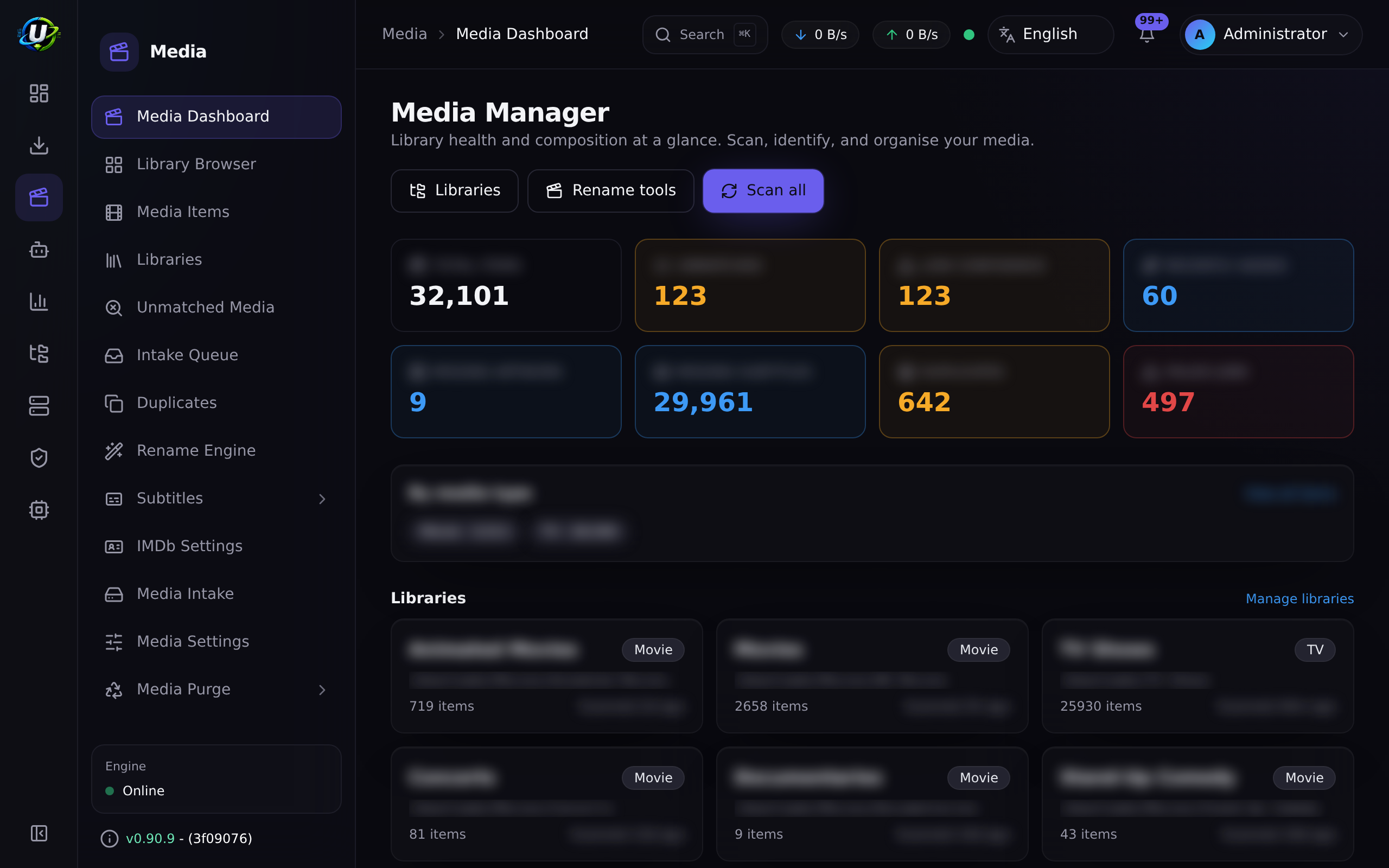Click the notifications bell icon
The height and width of the screenshot is (868, 1389).
(1146, 34)
